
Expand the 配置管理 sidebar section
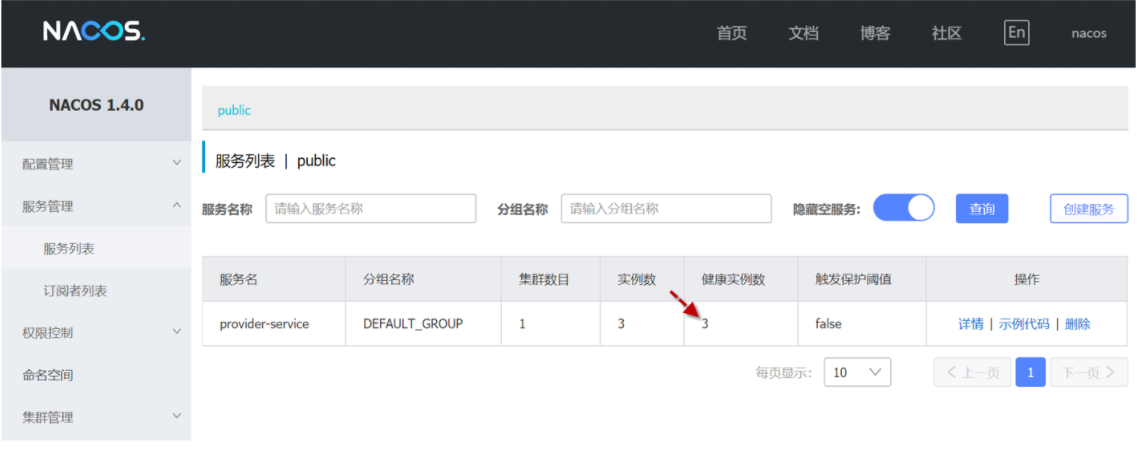coord(97,164)
